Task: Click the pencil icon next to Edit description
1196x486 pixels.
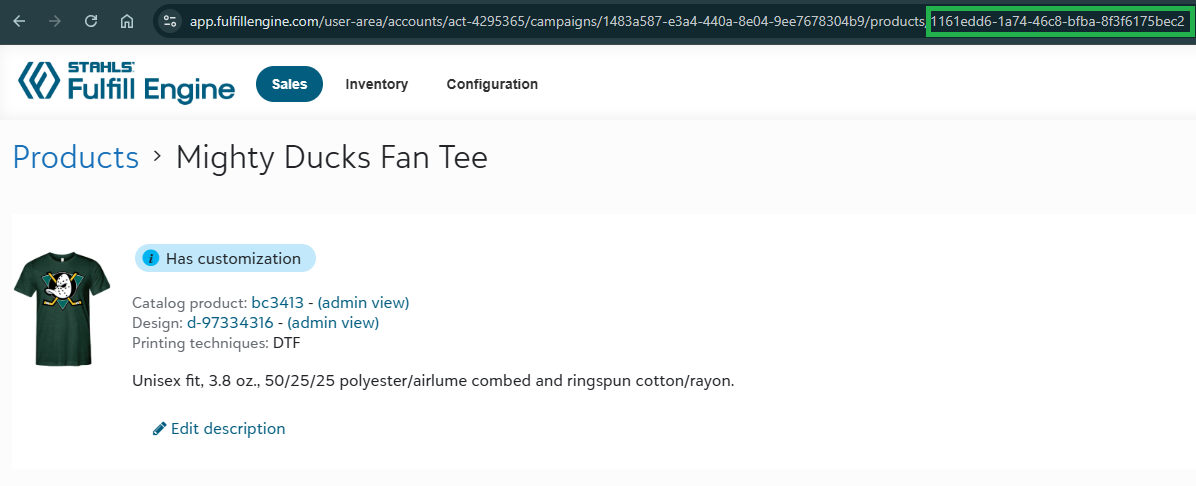Action: 159,429
